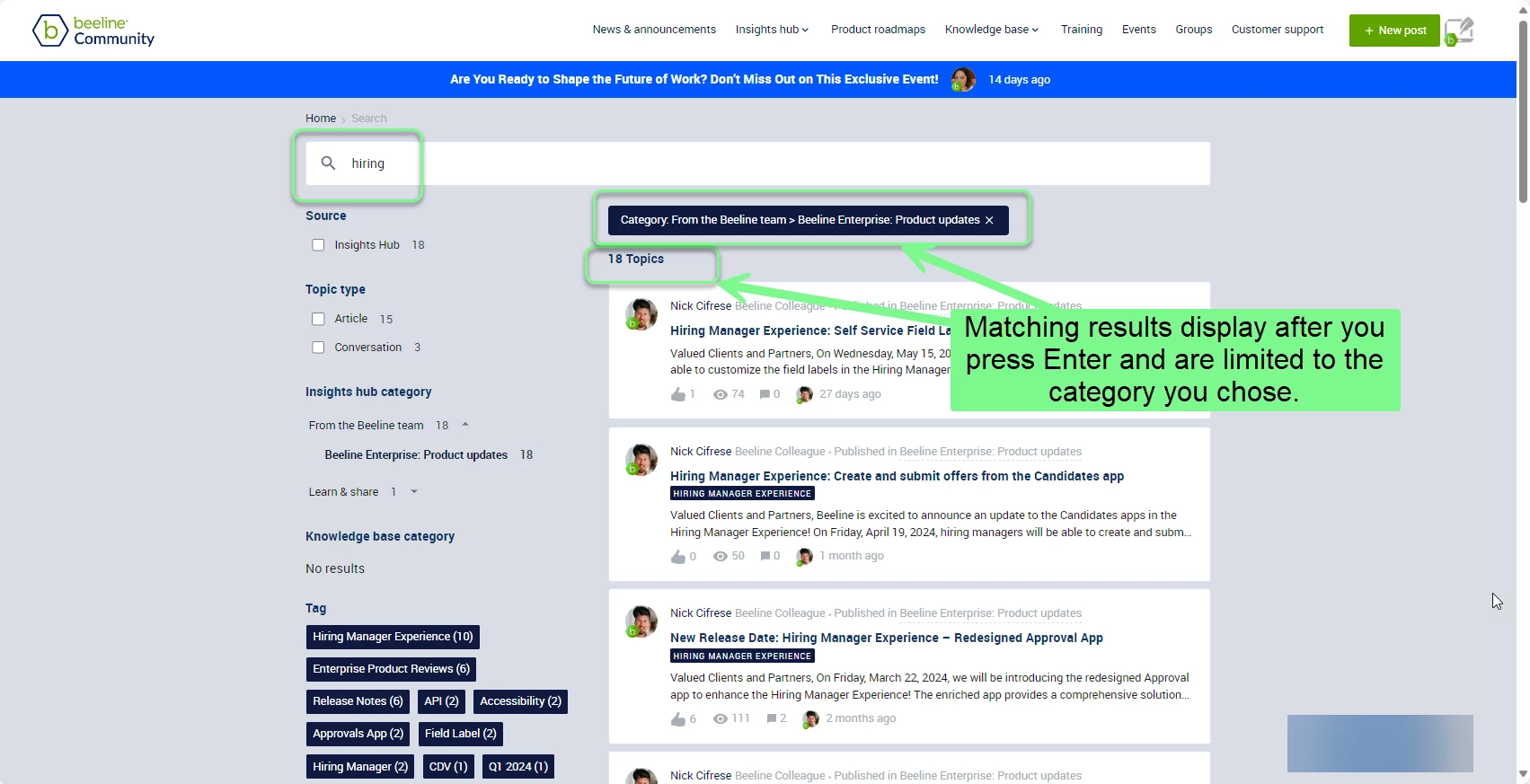Filter by Hiring Manager Experience (10) tag
This screenshot has width=1530, height=784.
[393, 637]
